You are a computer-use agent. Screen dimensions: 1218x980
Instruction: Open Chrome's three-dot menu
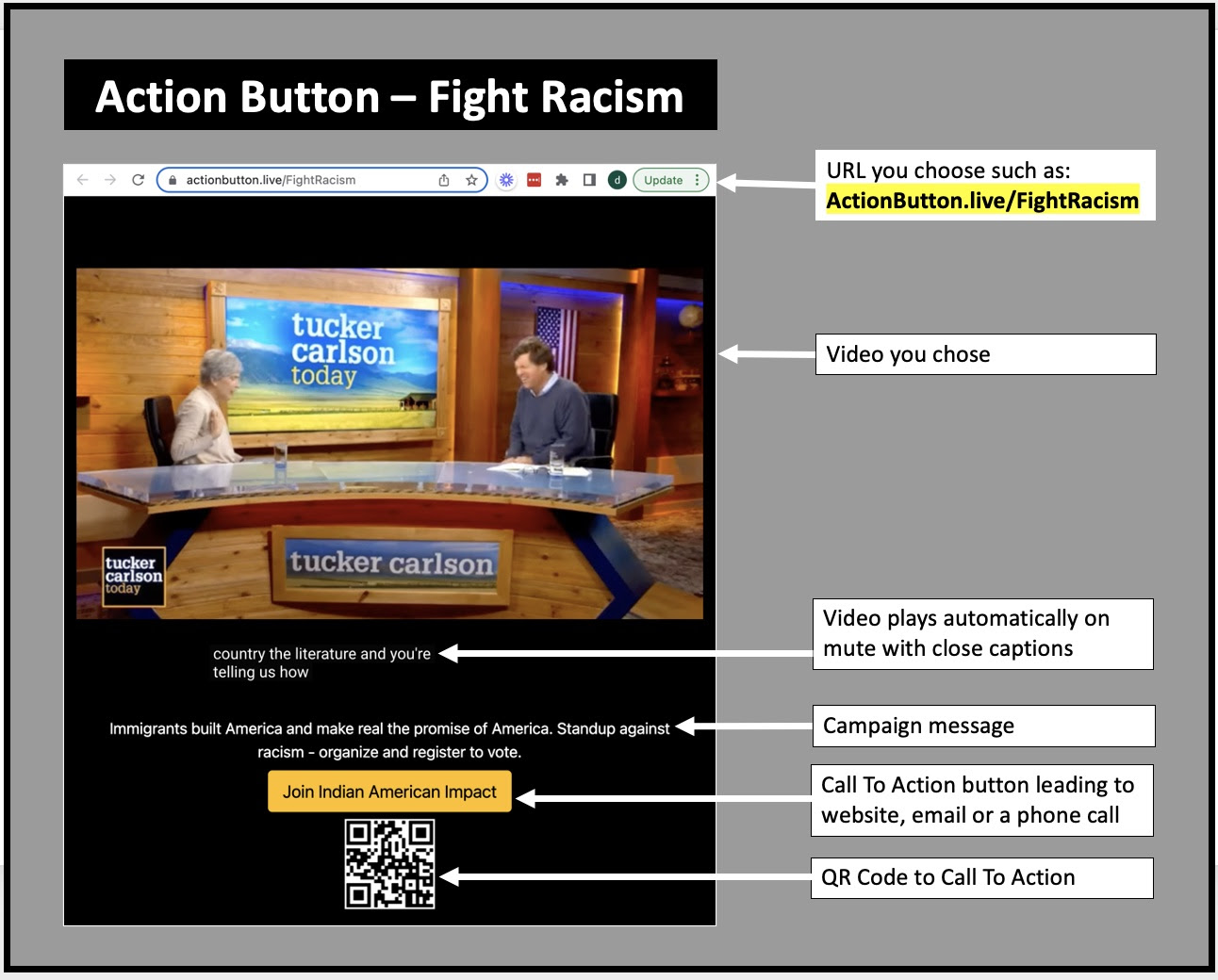tap(698, 180)
